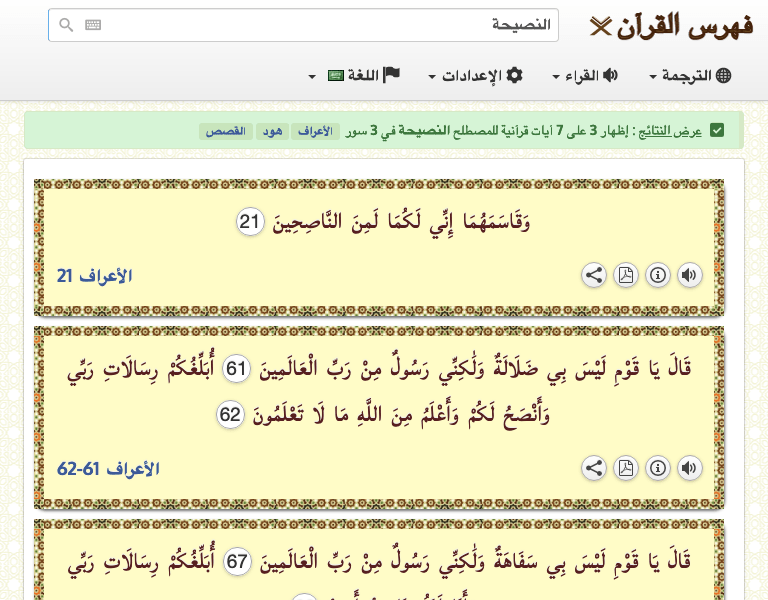
Task: Filter results by الأعراف surah tag
Action: pyautogui.click(x=315, y=131)
